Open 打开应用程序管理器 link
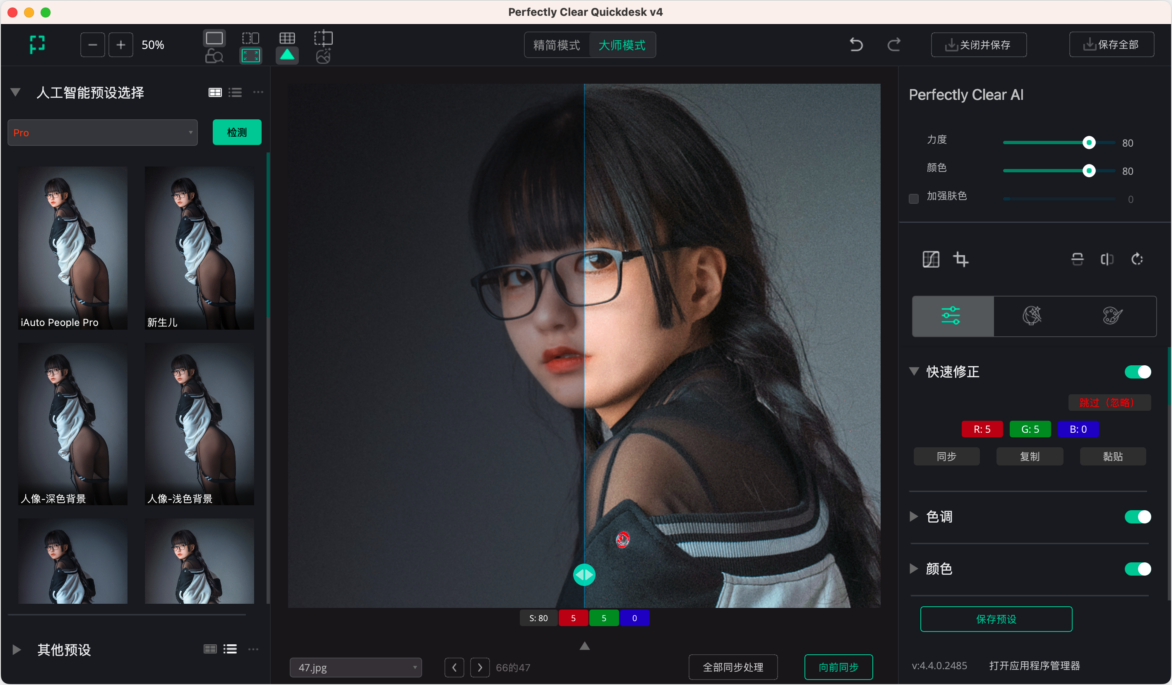This screenshot has height=685, width=1172. (1034, 666)
